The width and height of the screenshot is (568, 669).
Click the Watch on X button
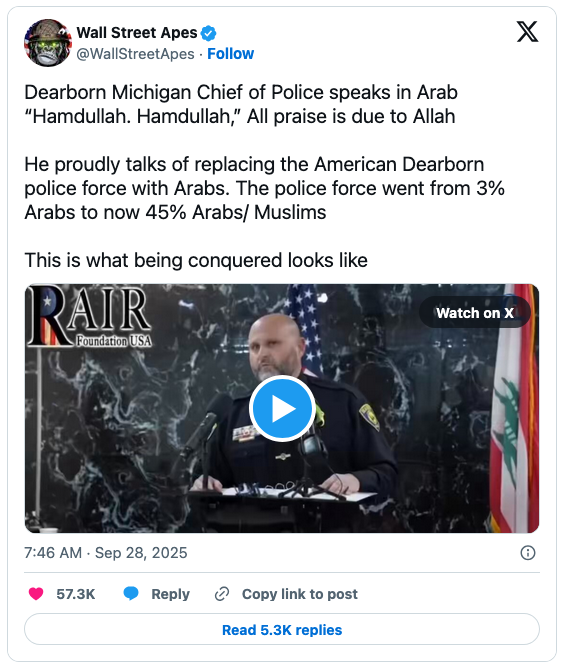tap(475, 313)
